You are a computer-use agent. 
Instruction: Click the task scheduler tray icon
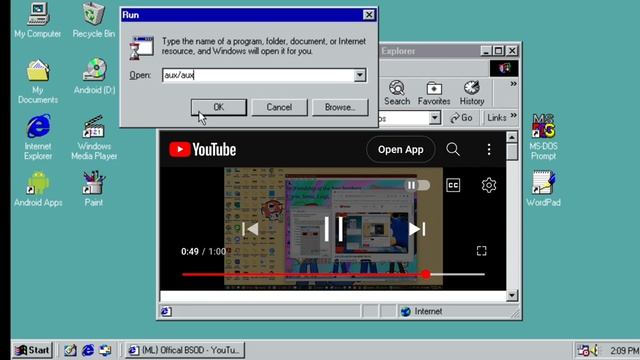click(583, 350)
